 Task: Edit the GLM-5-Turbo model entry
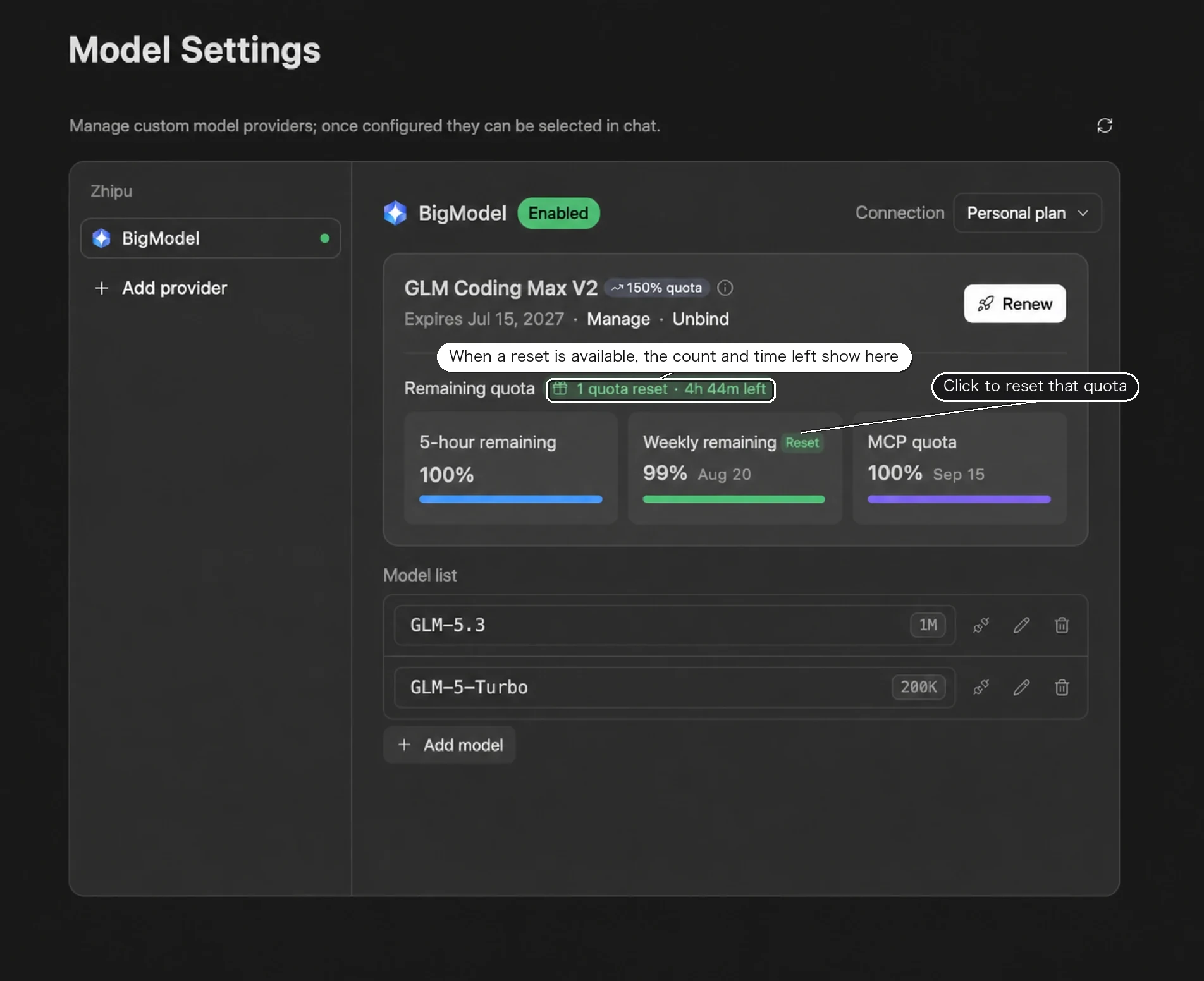point(1021,687)
